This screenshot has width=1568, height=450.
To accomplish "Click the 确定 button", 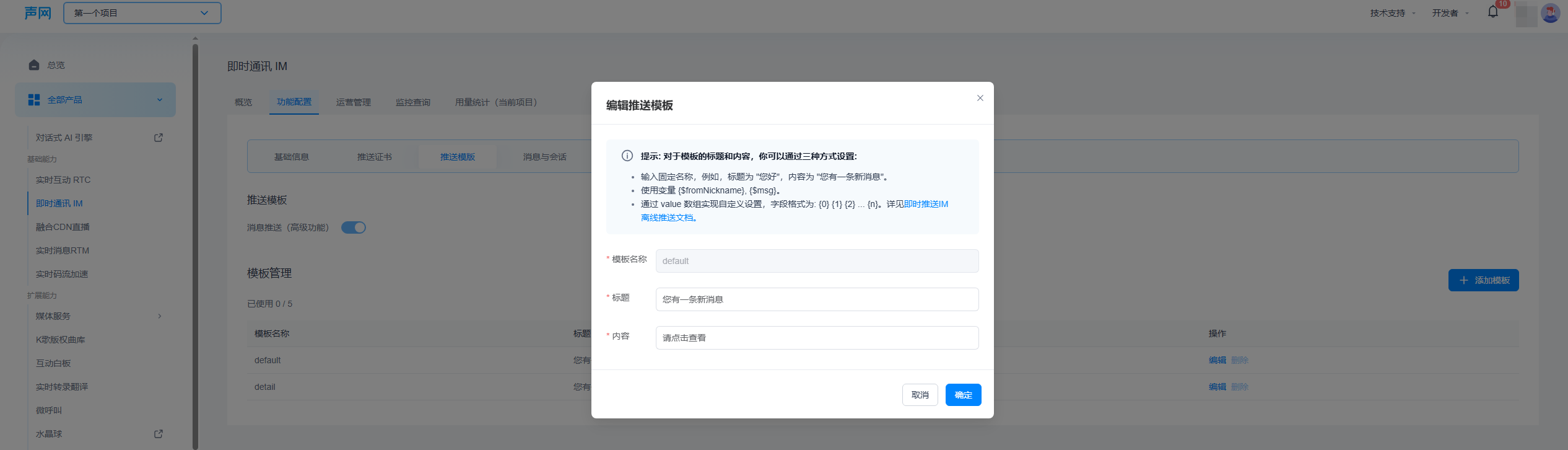I will (964, 395).
